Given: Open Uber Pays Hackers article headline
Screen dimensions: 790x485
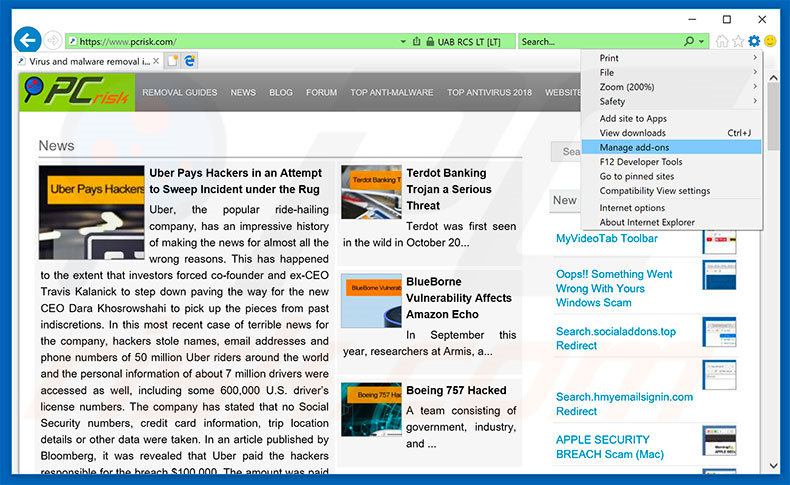Looking at the screenshot, I should click(x=235, y=181).
